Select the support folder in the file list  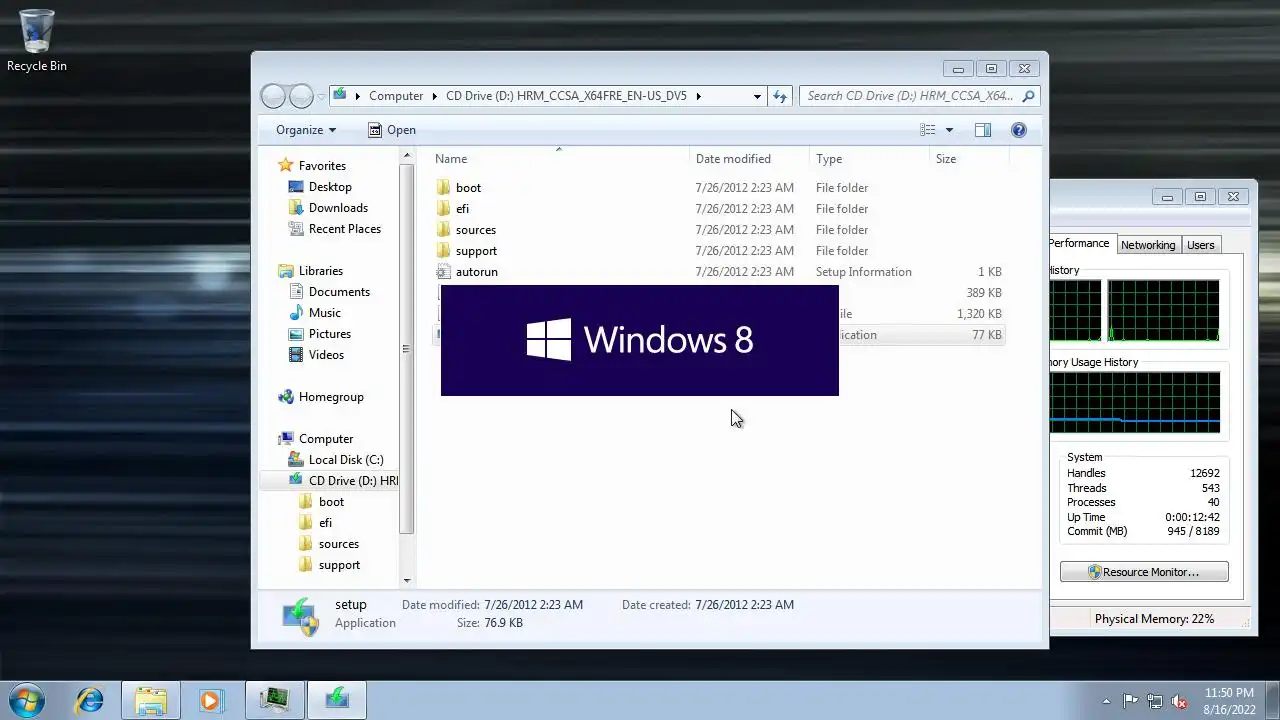pyautogui.click(x=476, y=251)
